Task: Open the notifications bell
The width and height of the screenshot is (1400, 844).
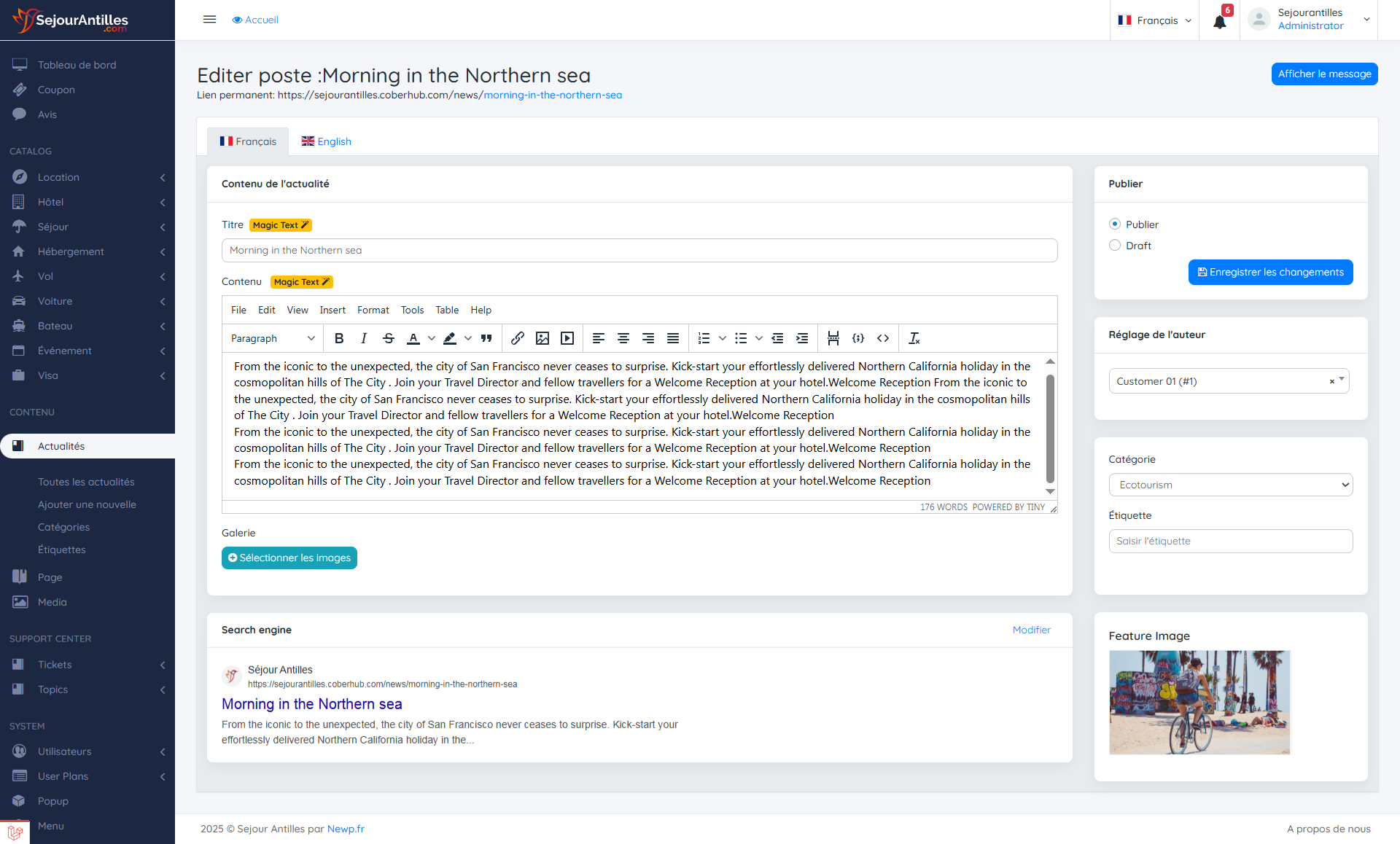Action: tap(1219, 21)
